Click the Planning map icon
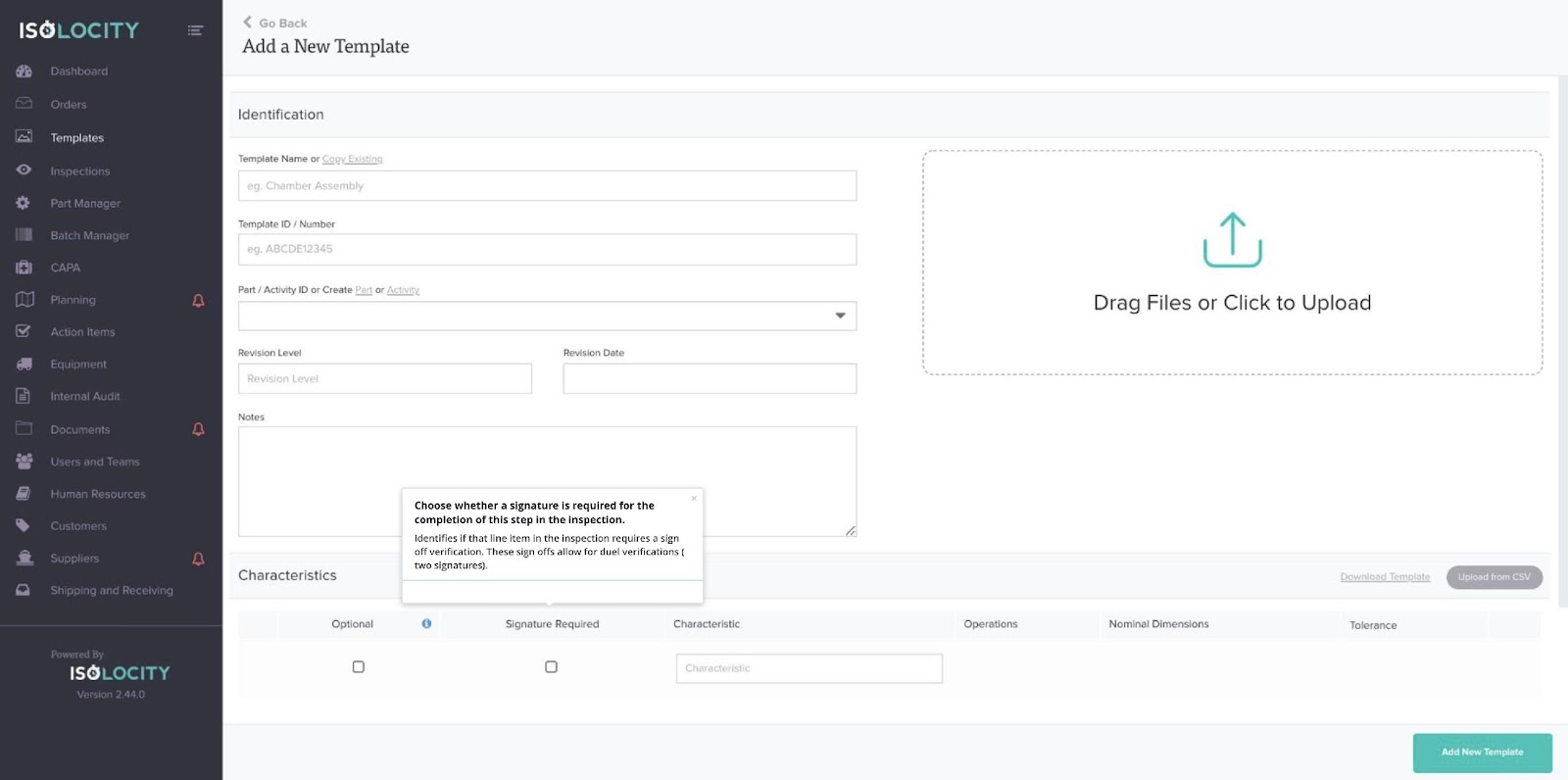This screenshot has height=780, width=1568. pos(24,300)
